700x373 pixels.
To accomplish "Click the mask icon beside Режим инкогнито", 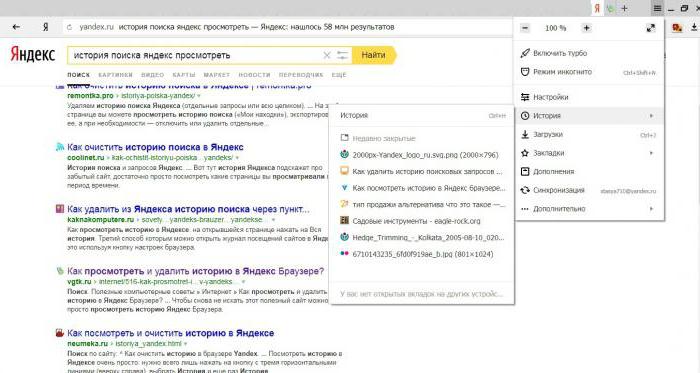I will (525, 72).
